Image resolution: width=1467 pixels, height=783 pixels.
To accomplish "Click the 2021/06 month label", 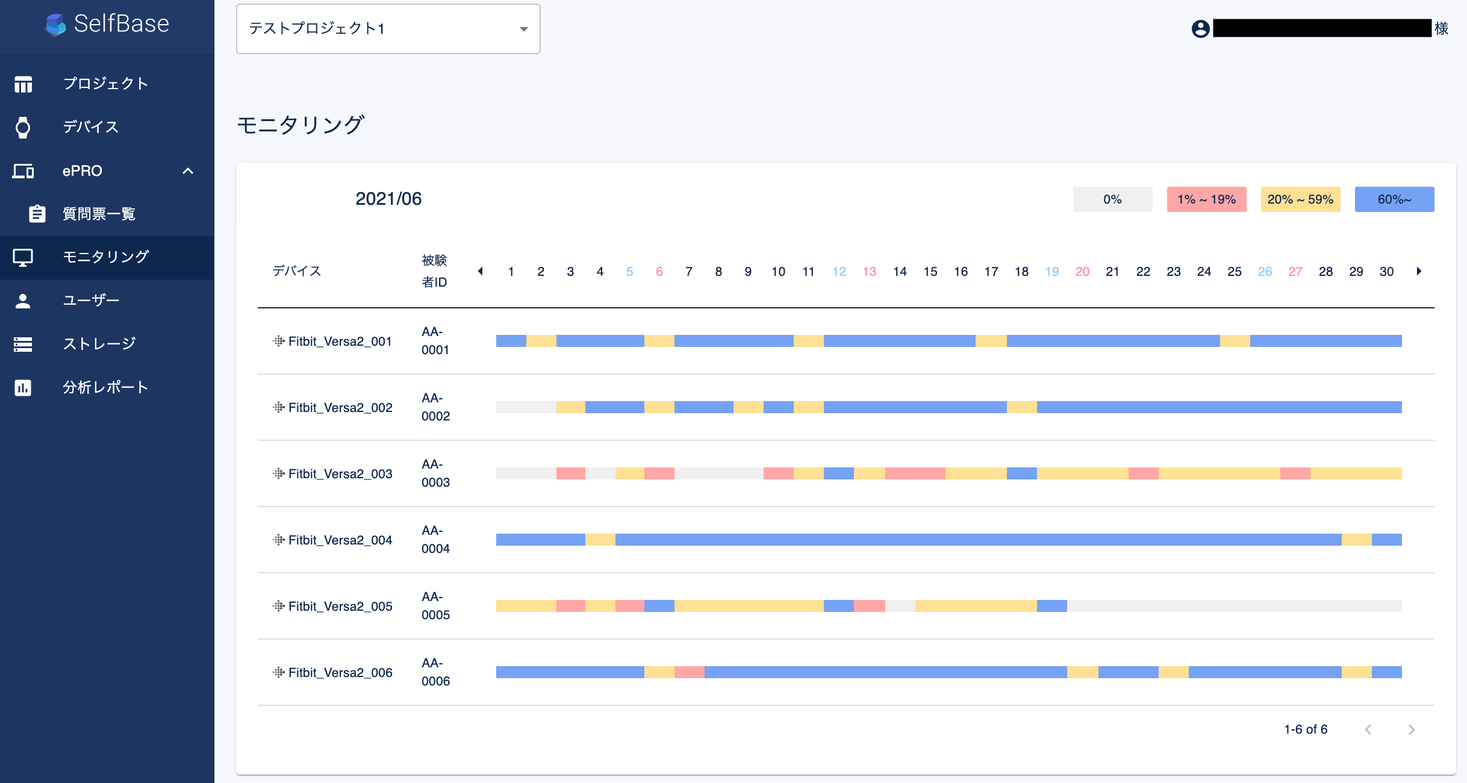I will pyautogui.click(x=389, y=199).
